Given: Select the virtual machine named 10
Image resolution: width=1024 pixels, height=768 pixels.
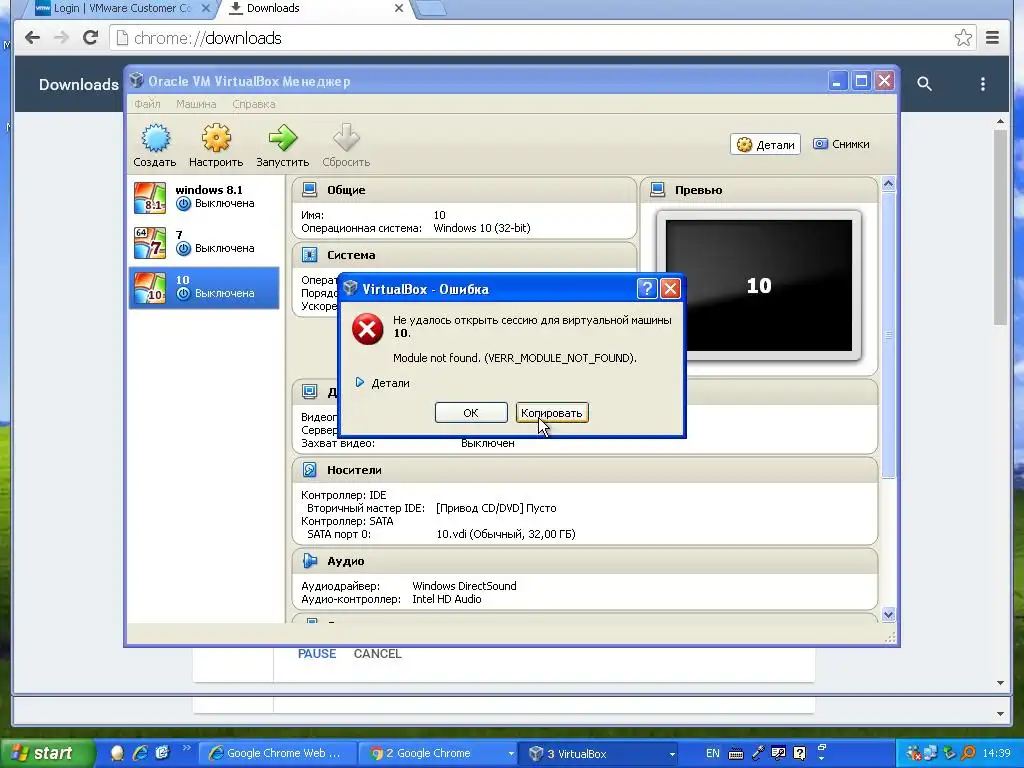Looking at the screenshot, I should tap(204, 287).
